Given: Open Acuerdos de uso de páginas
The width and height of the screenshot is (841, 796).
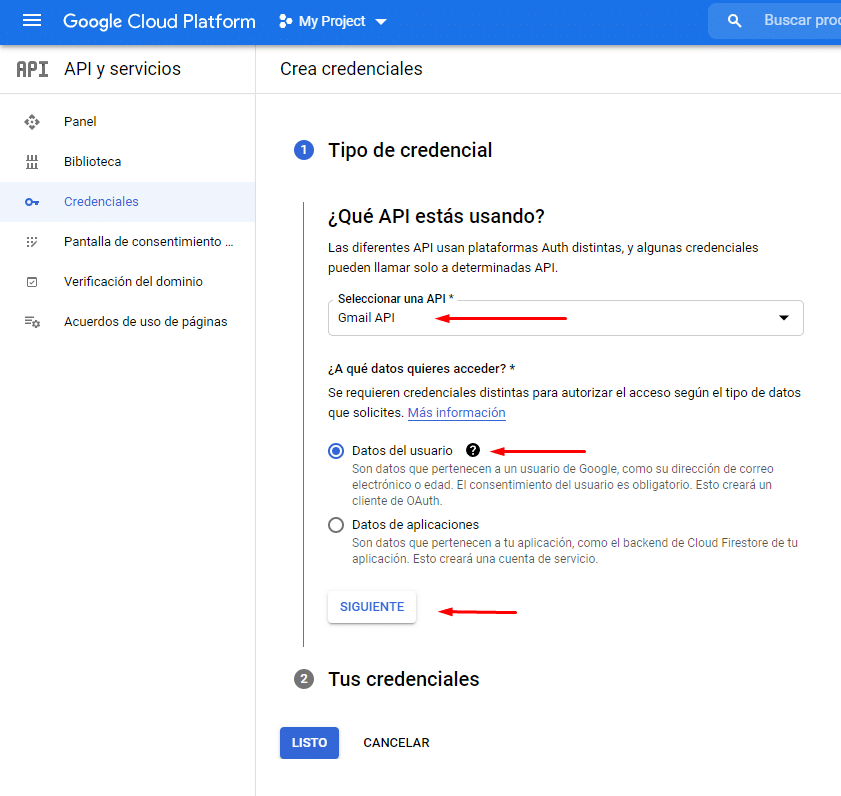Looking at the screenshot, I should point(128,322).
